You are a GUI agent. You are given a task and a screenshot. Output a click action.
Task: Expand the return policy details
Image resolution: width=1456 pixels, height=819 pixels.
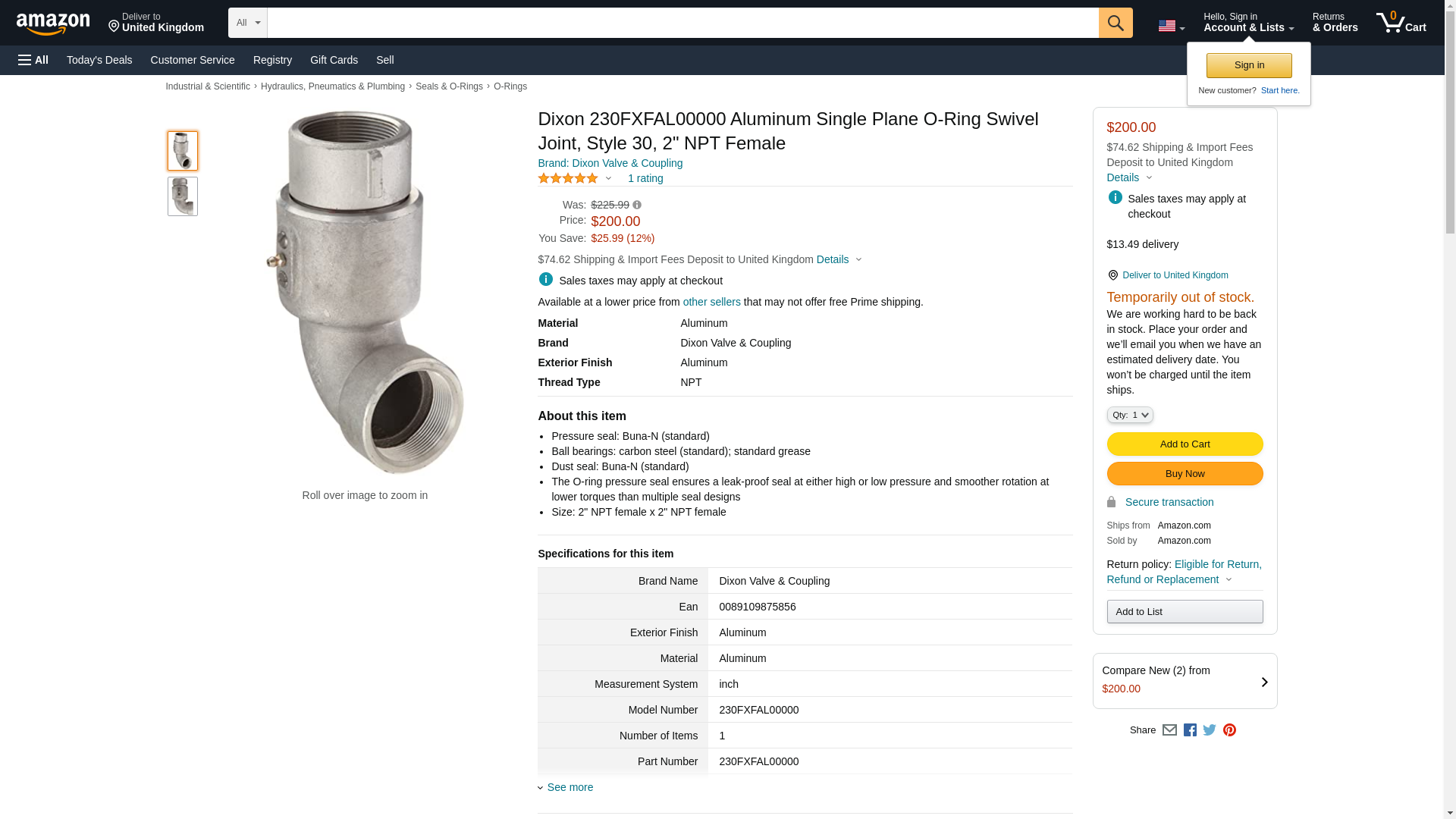[1228, 580]
